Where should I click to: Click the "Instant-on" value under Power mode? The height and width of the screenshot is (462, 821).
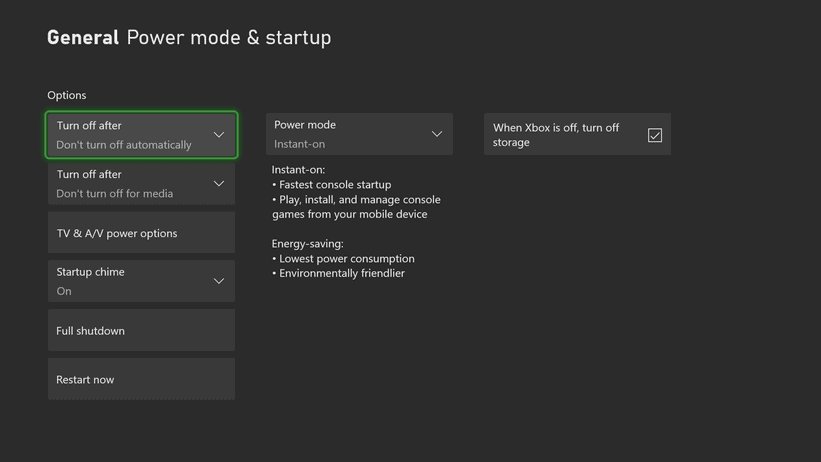[x=300, y=144]
